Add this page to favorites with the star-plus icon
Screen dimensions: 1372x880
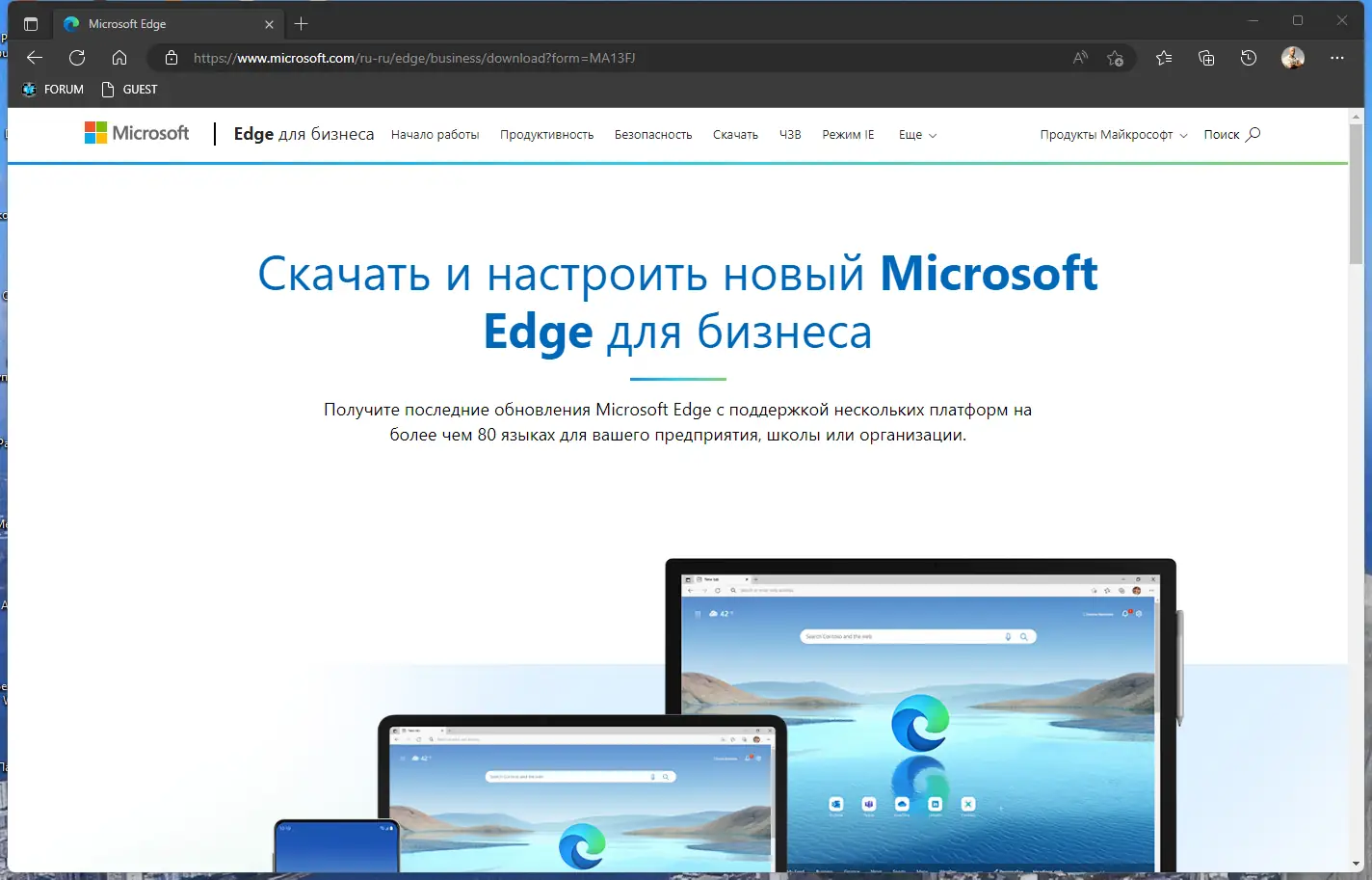pyautogui.click(x=1116, y=58)
